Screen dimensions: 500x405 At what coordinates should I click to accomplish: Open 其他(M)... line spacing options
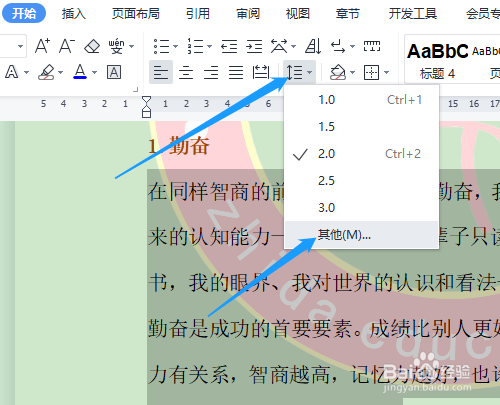(361, 235)
